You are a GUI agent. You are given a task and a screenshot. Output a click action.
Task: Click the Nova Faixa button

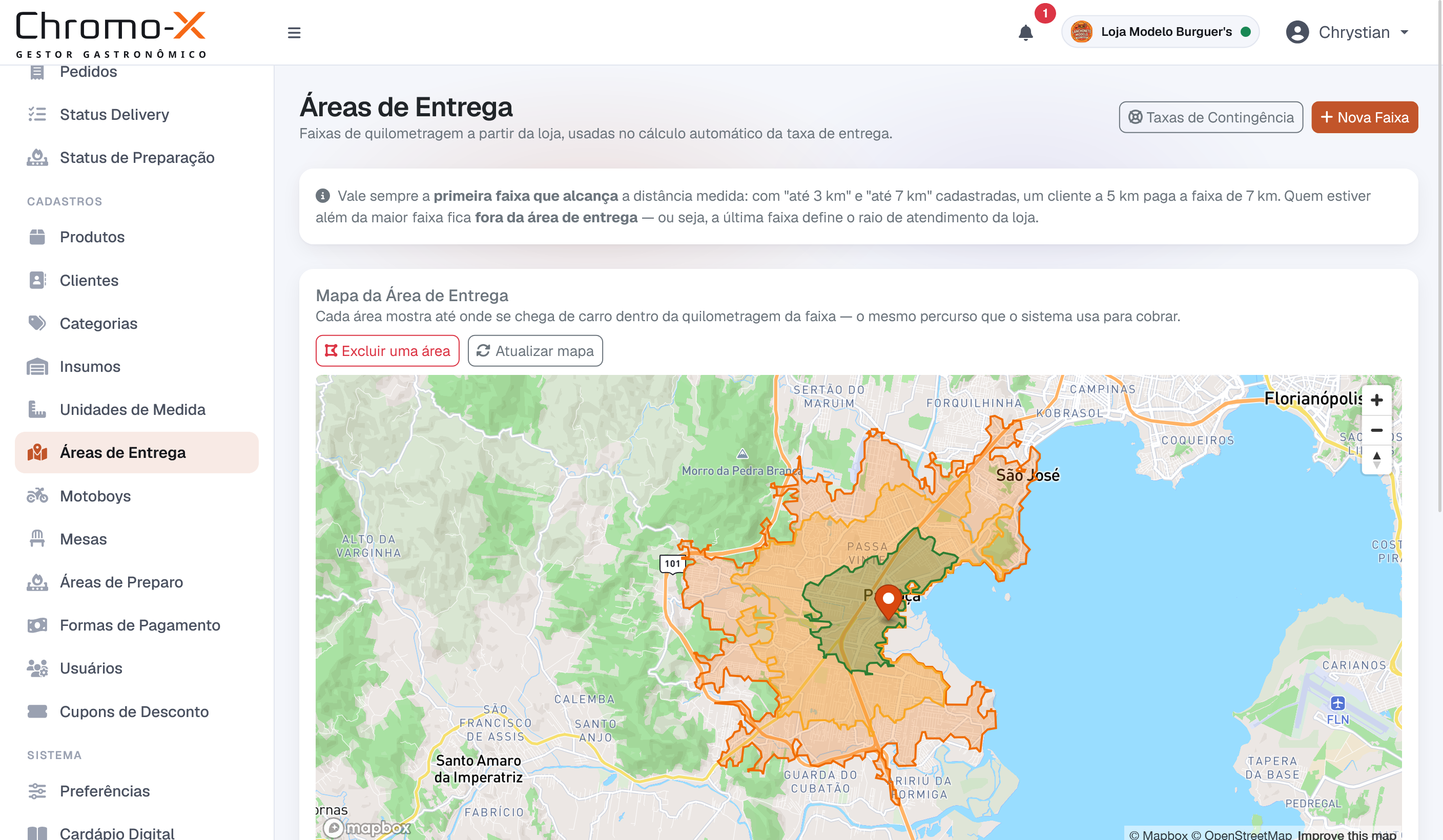(1365, 117)
